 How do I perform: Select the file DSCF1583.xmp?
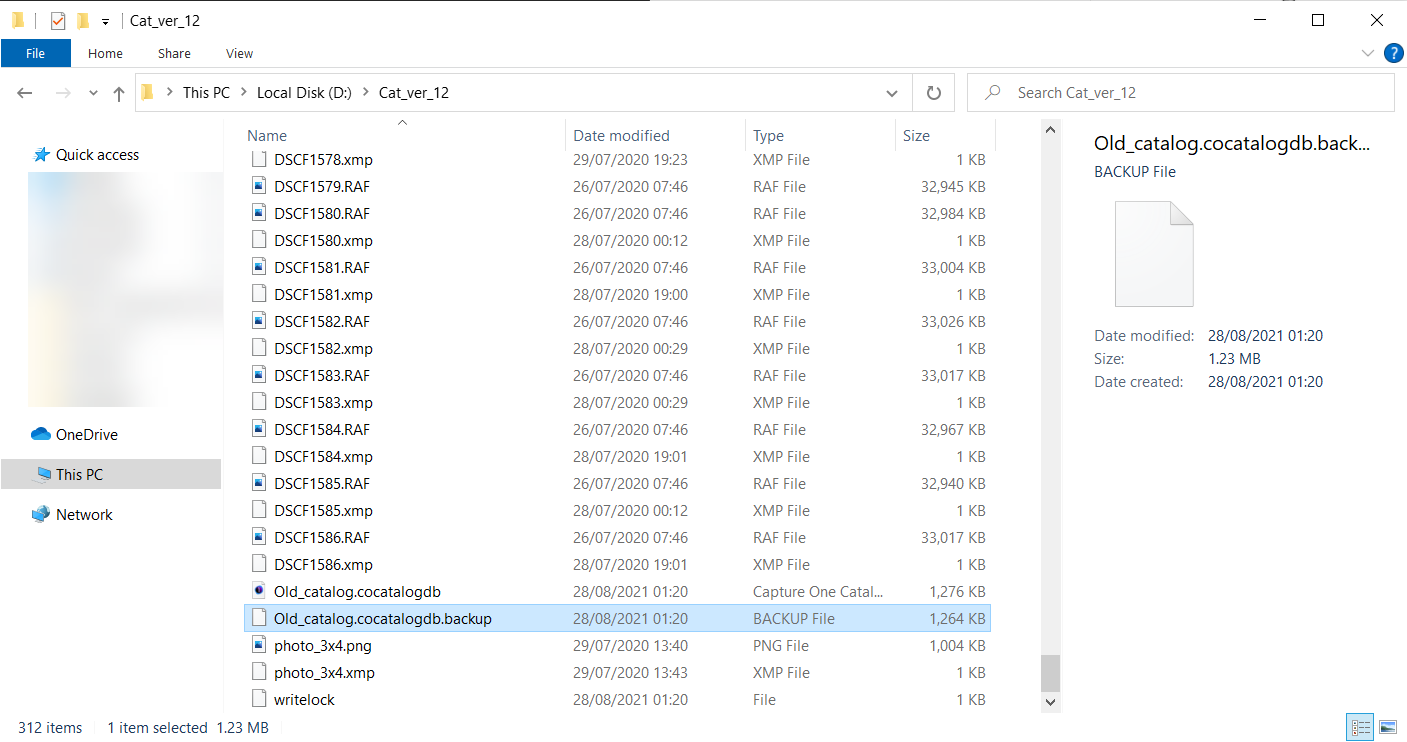click(323, 402)
